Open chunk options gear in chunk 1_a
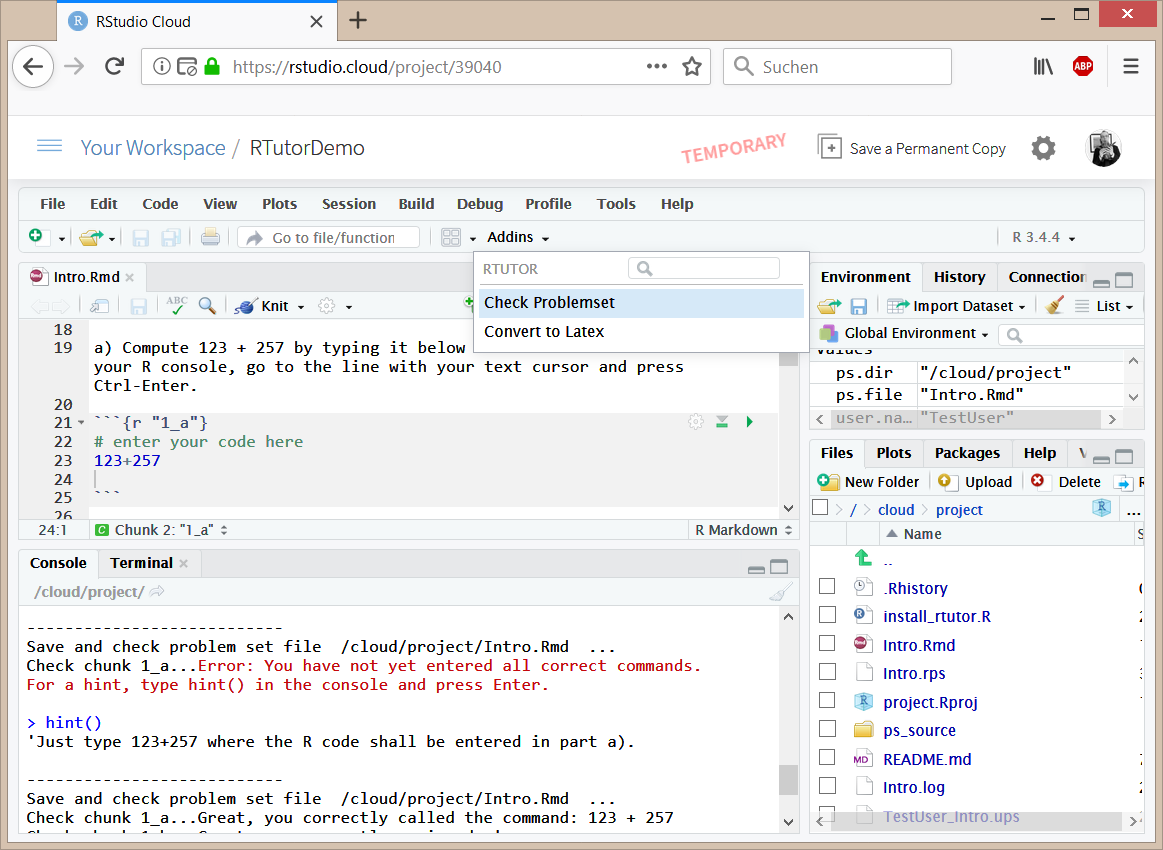1163x850 pixels. (695, 422)
